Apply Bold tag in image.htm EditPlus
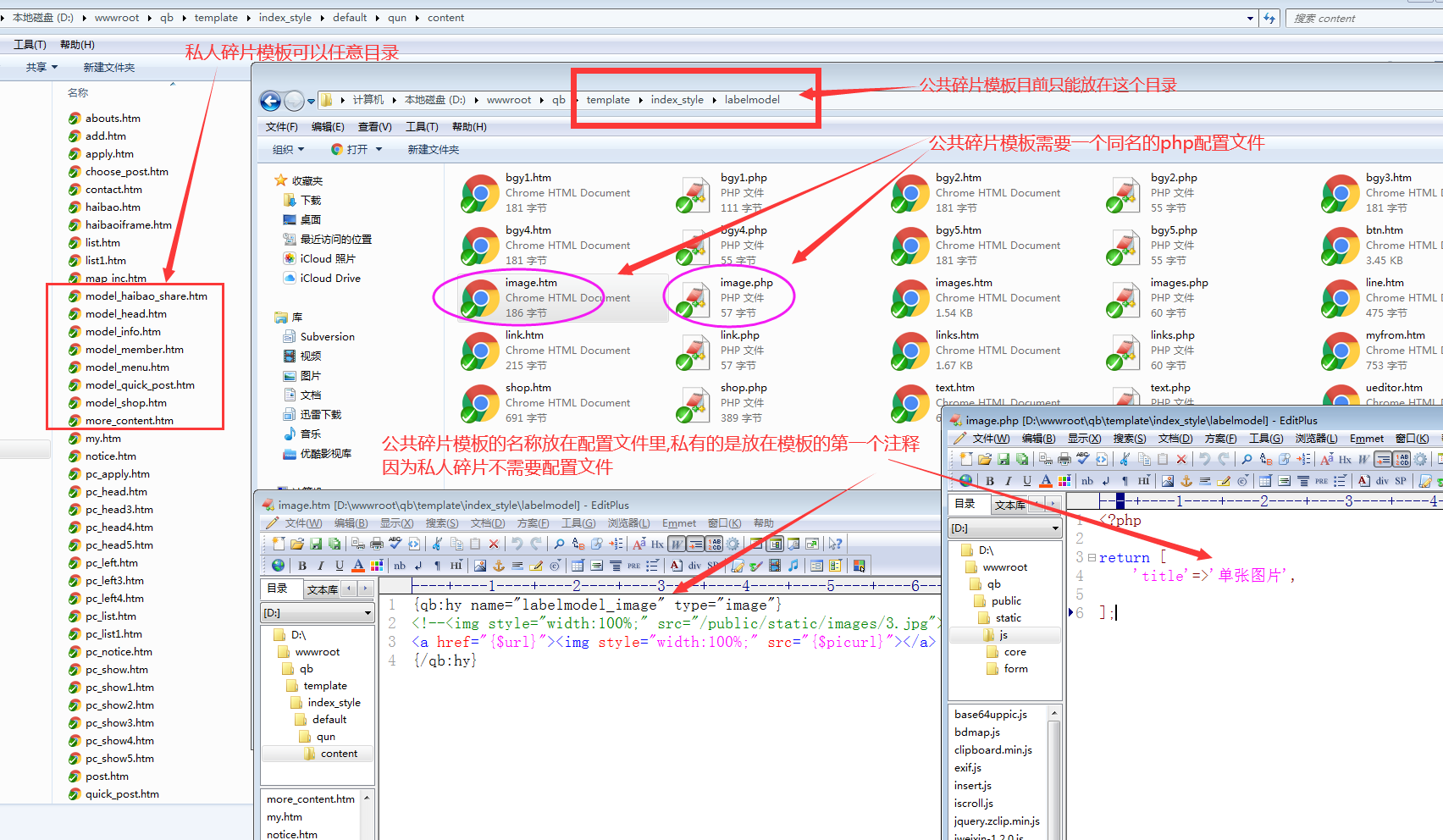 tap(302, 565)
